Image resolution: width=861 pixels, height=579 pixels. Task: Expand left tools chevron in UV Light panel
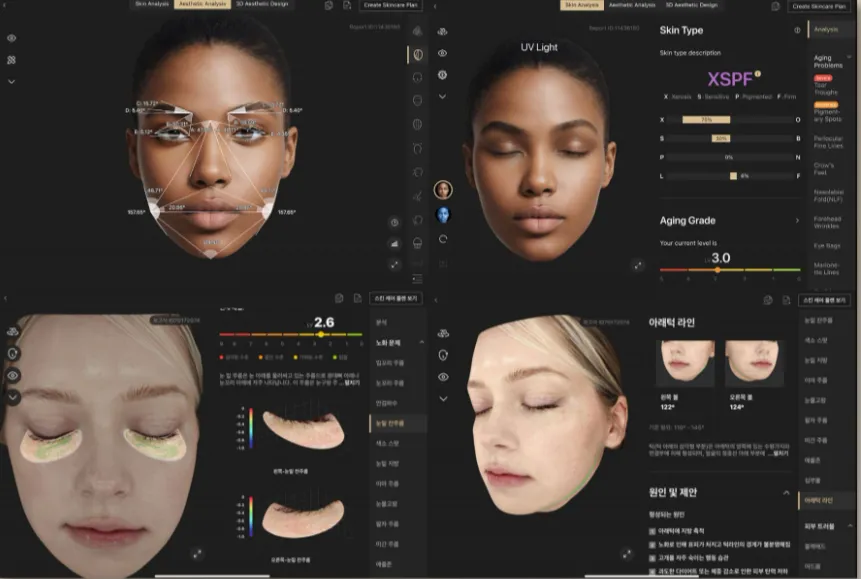pos(442,96)
